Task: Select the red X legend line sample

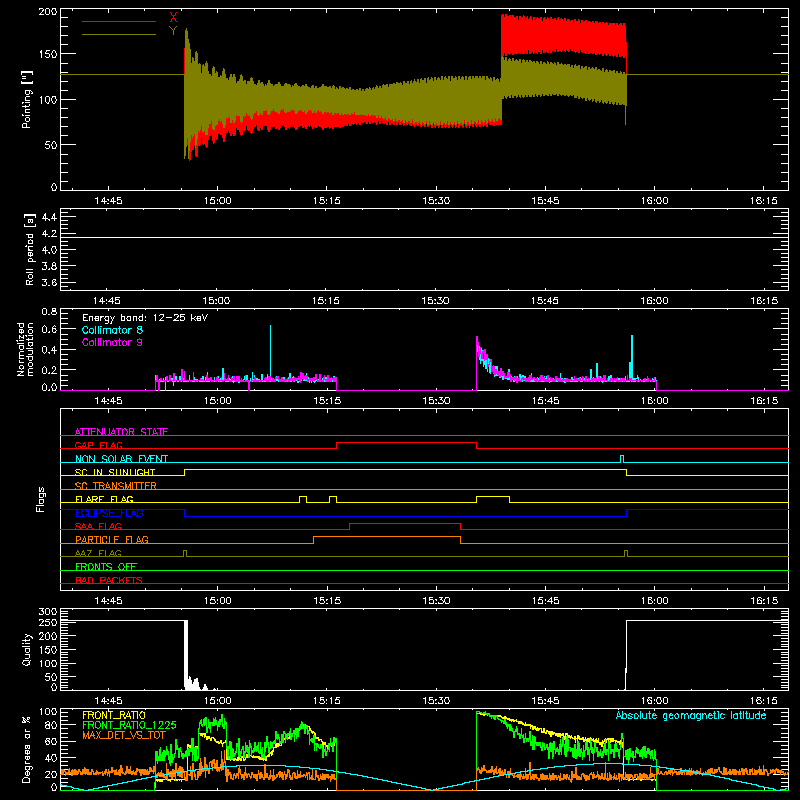Action: (x=119, y=21)
